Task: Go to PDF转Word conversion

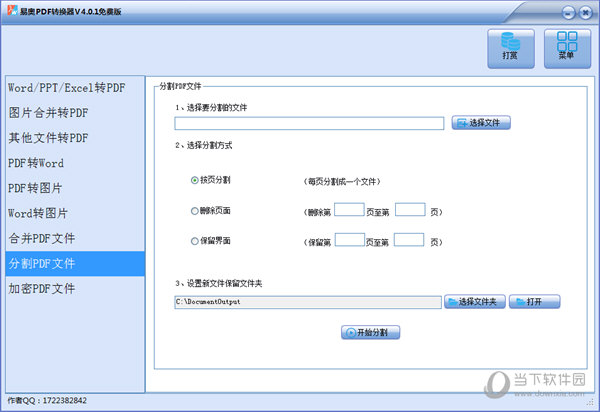Action: pyautogui.click(x=75, y=163)
